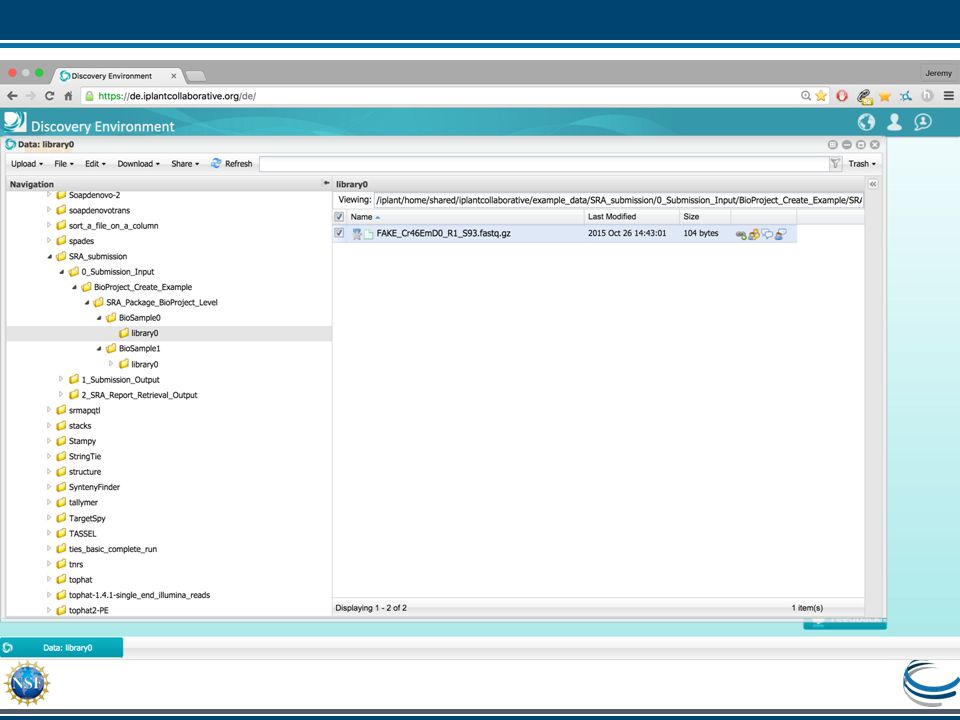Image resolution: width=960 pixels, height=720 pixels.
Task: Click the browser forward arrow
Action: click(31, 96)
